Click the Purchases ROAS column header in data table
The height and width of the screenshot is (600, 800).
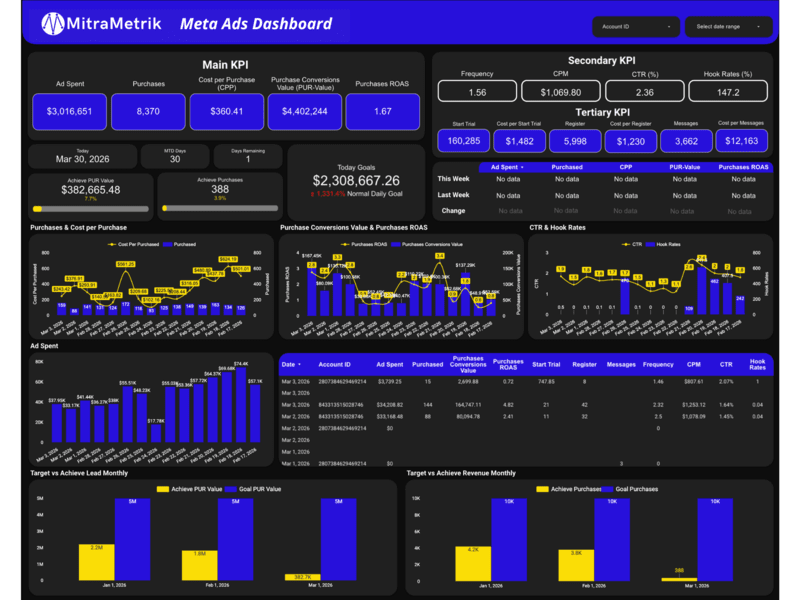point(508,365)
